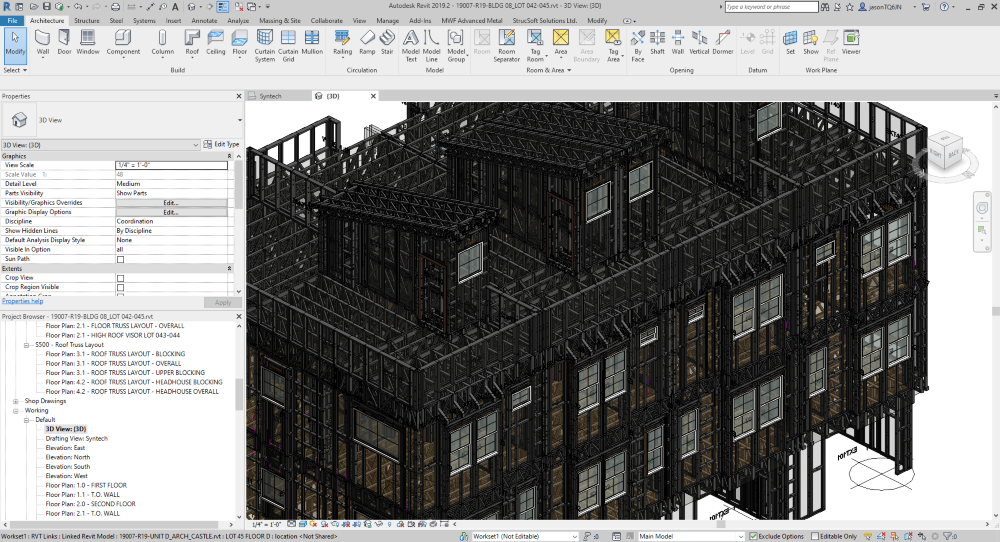Image resolution: width=1000 pixels, height=542 pixels.
Task: Click Edit for Visibility/Graphics Overrides
Action: (x=170, y=203)
